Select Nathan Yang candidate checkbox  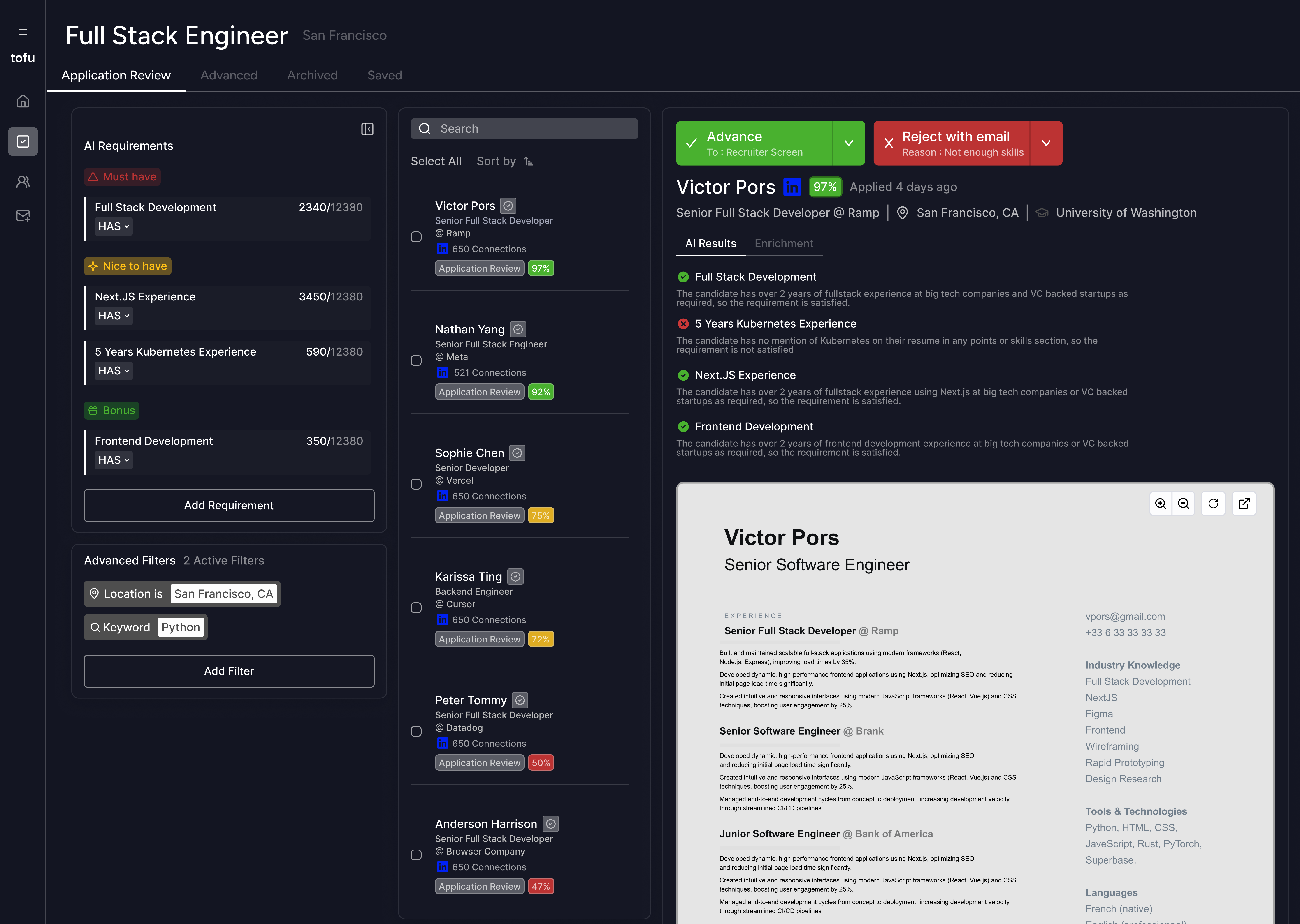tap(416, 361)
